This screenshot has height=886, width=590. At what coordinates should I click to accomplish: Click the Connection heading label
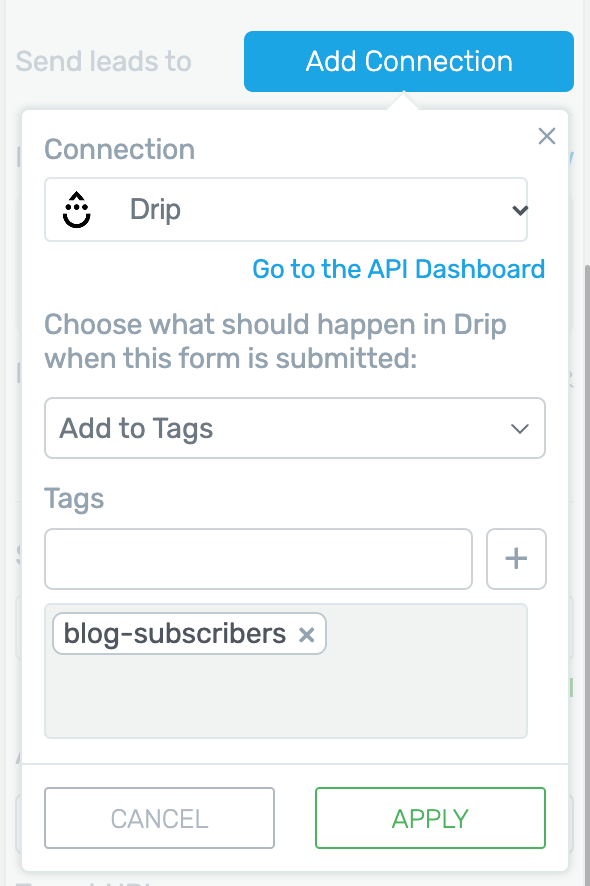(x=119, y=149)
